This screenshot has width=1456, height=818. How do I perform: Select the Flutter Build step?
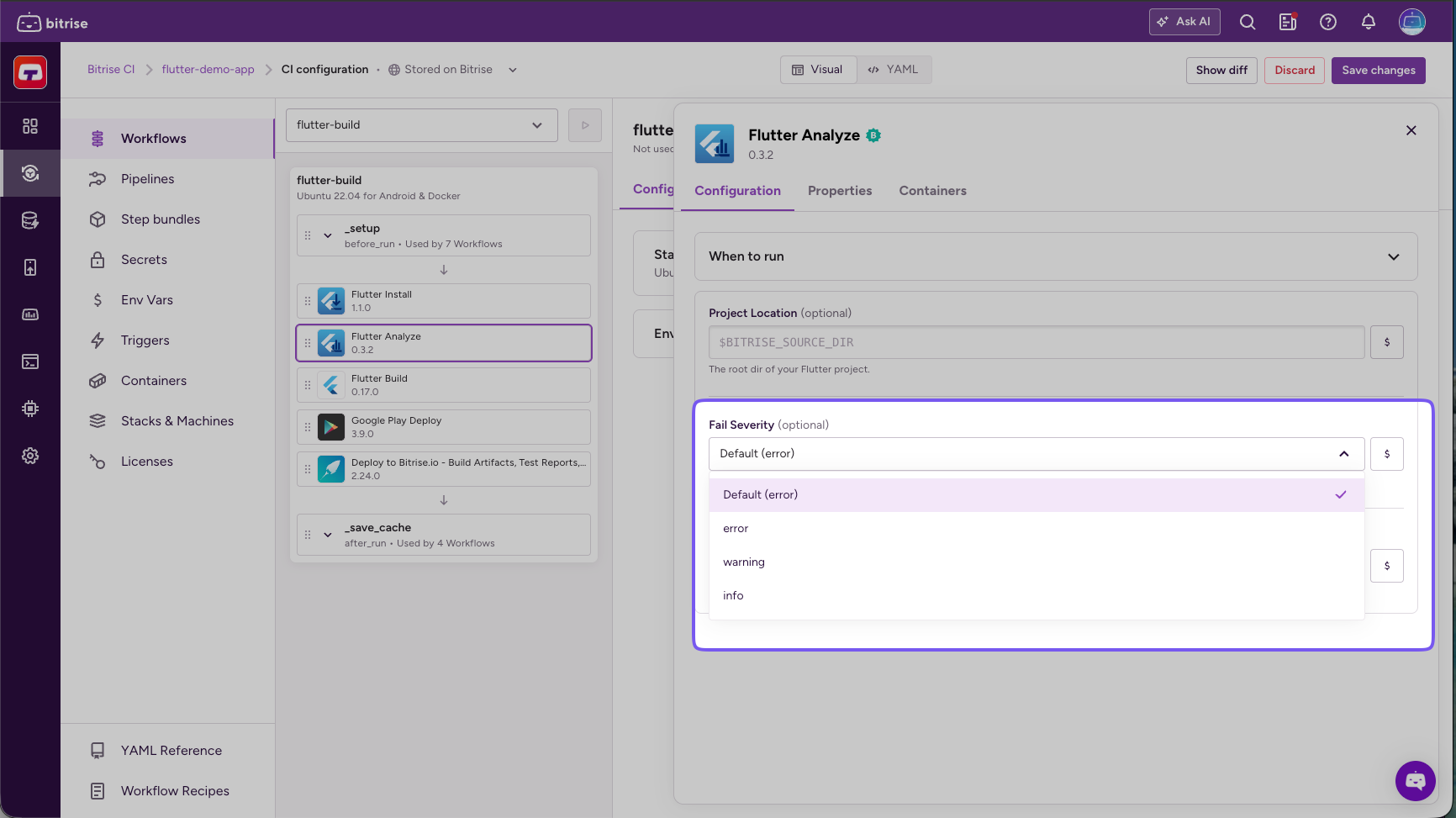pyautogui.click(x=444, y=385)
